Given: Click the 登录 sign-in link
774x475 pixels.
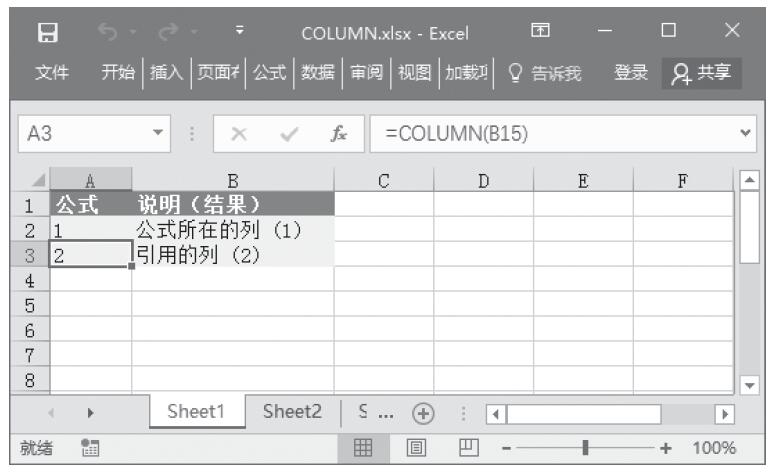Looking at the screenshot, I should pyautogui.click(x=630, y=72).
